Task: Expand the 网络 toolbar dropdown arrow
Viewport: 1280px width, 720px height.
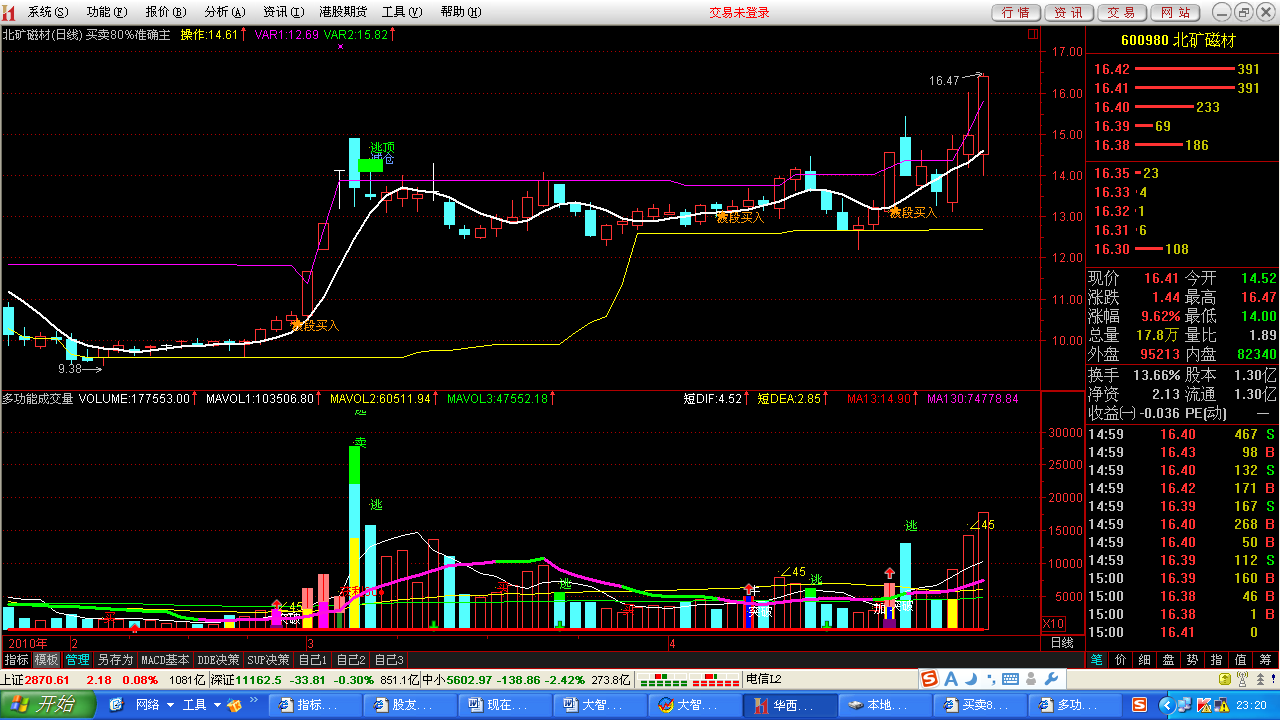Action: coord(169,704)
